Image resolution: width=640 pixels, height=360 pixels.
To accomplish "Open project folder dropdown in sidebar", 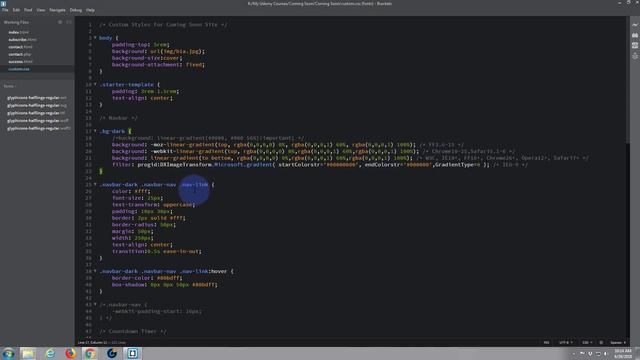I will tap(10, 86).
